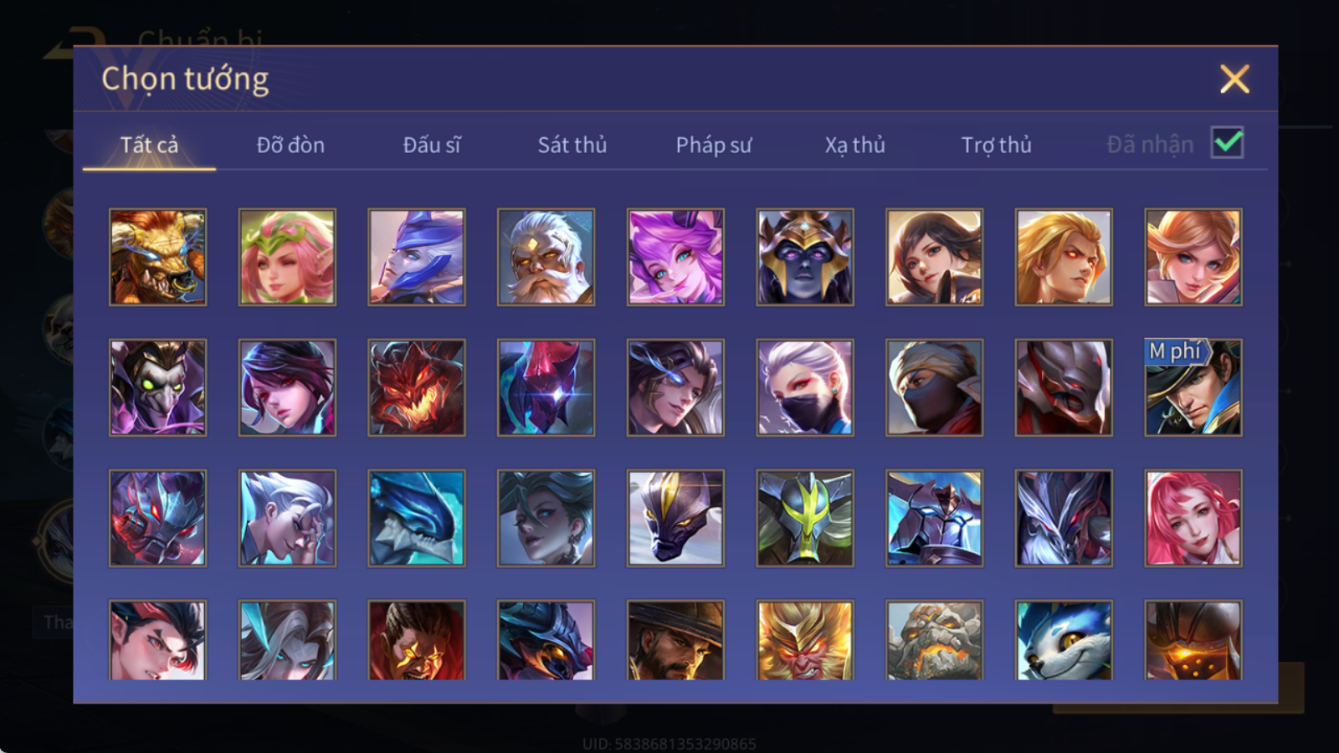The height and width of the screenshot is (753, 1339).
Task: Select the hero tagged "M phí"
Action: pos(1194,388)
